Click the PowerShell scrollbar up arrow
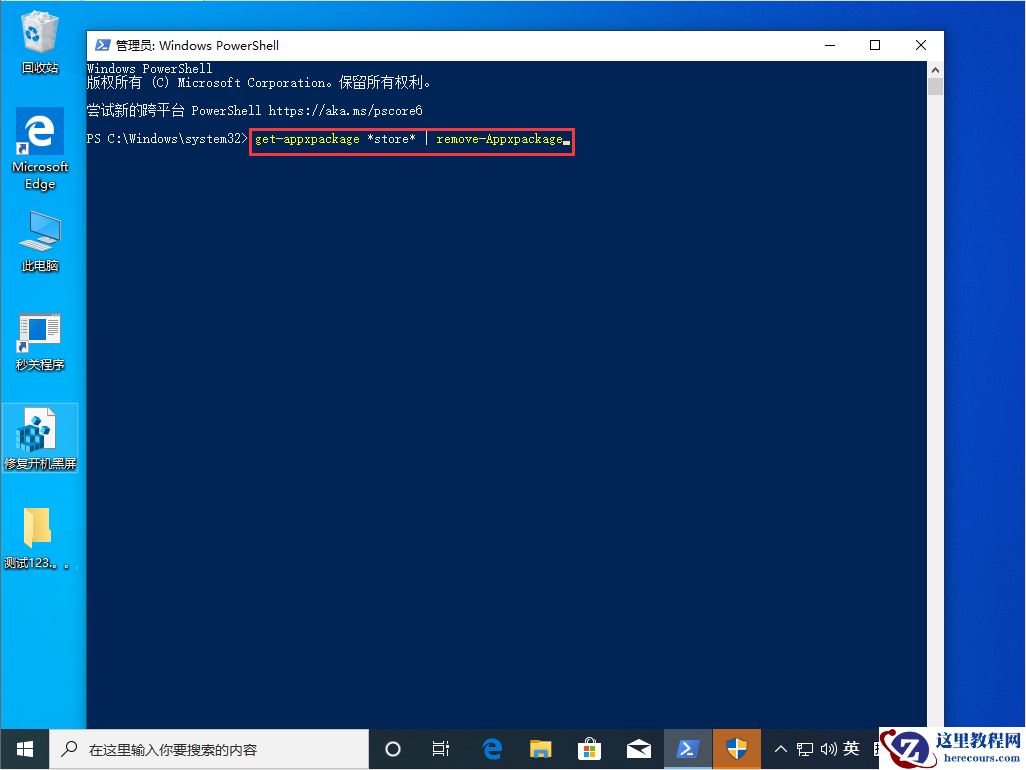 click(x=935, y=69)
